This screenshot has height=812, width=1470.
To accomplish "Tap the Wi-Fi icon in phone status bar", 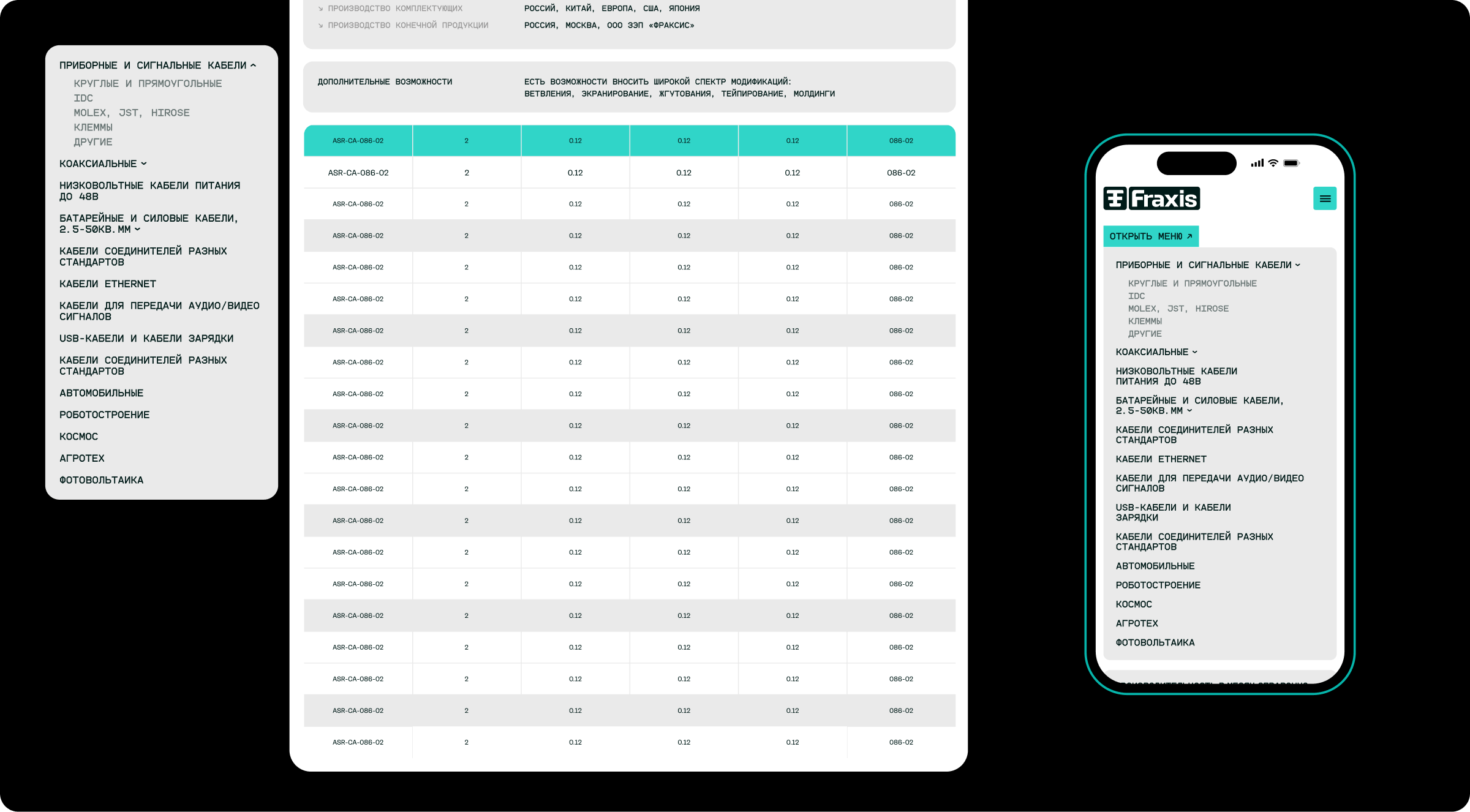I will (x=1273, y=163).
